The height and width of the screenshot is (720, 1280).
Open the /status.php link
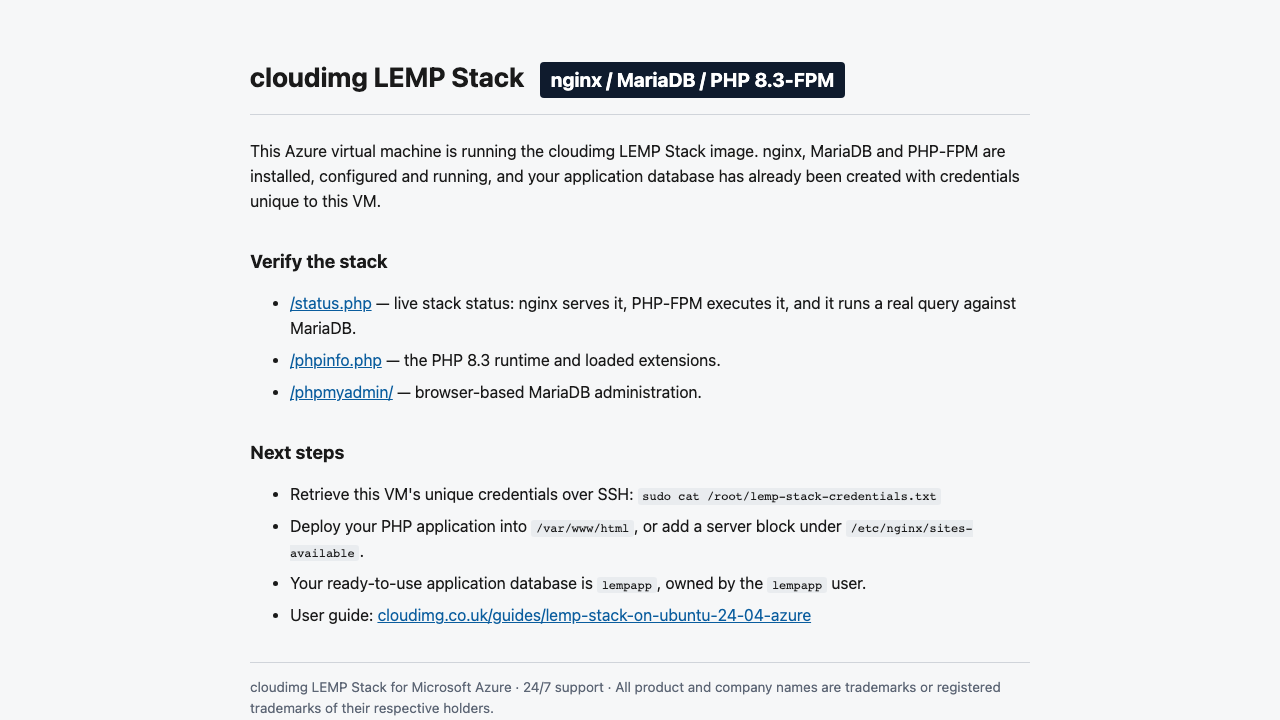[331, 303]
